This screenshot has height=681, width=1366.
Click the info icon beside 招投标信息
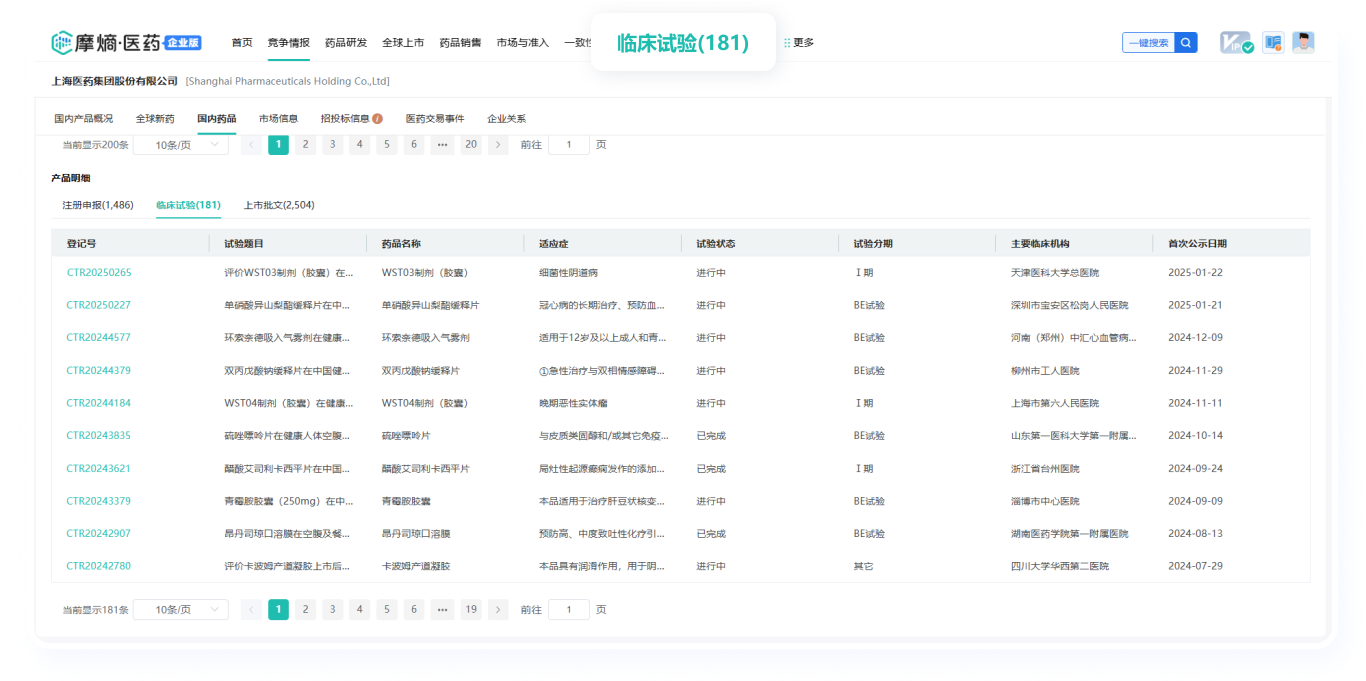pyautogui.click(x=378, y=118)
